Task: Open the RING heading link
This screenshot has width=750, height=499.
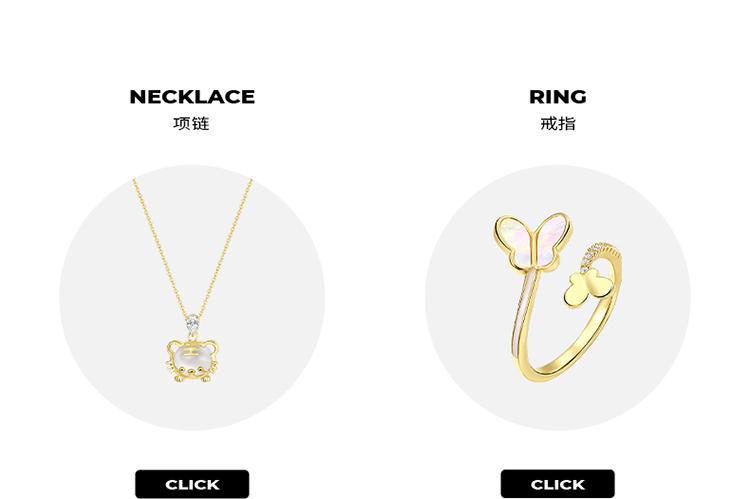Action: tap(557, 97)
